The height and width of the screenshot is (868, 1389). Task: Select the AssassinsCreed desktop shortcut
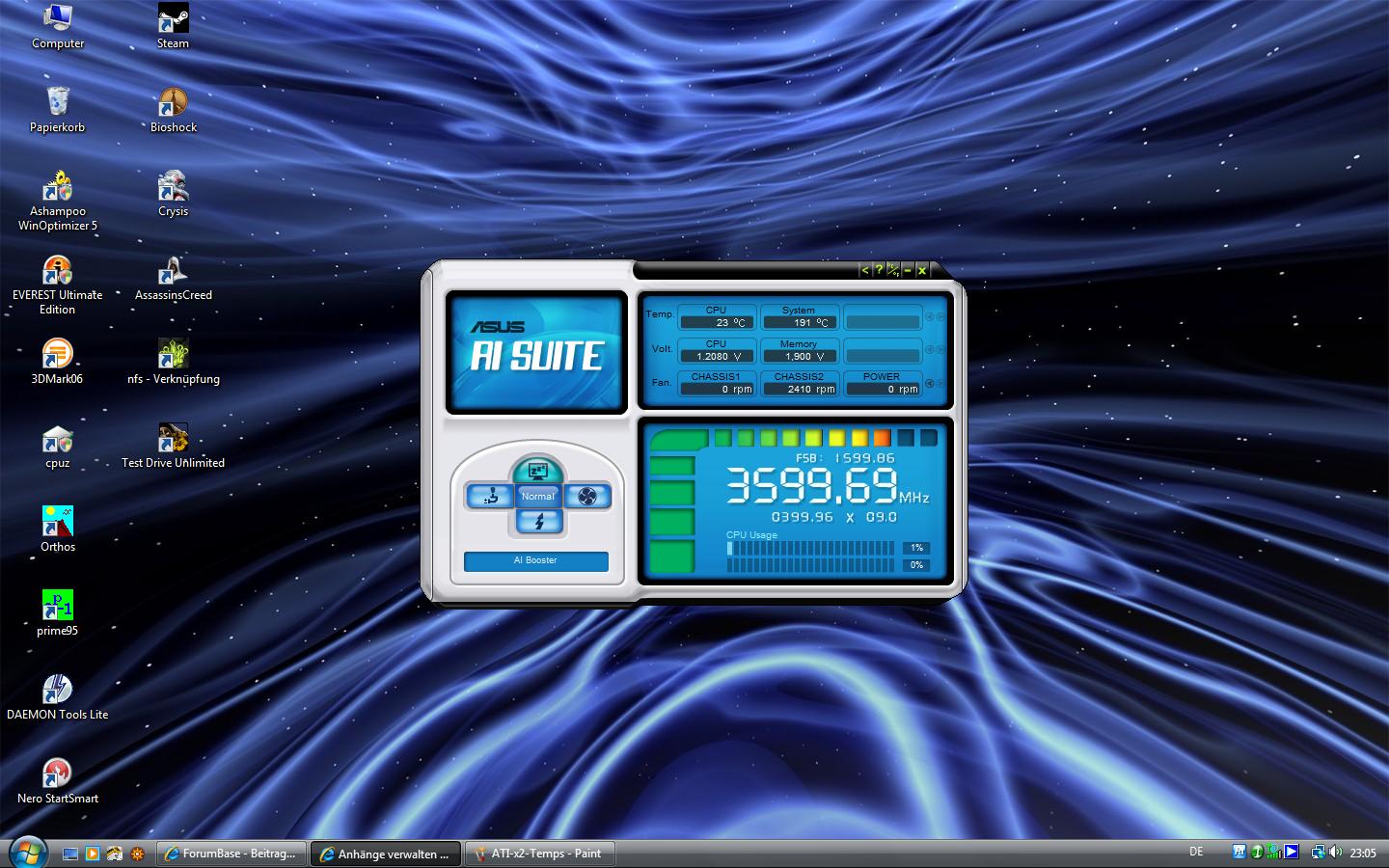pyautogui.click(x=174, y=278)
